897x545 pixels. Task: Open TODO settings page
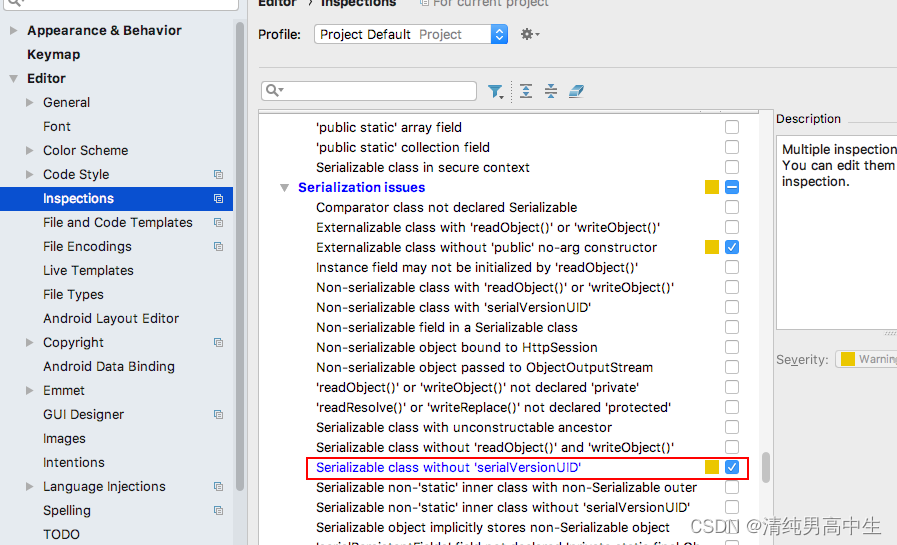click(61, 535)
